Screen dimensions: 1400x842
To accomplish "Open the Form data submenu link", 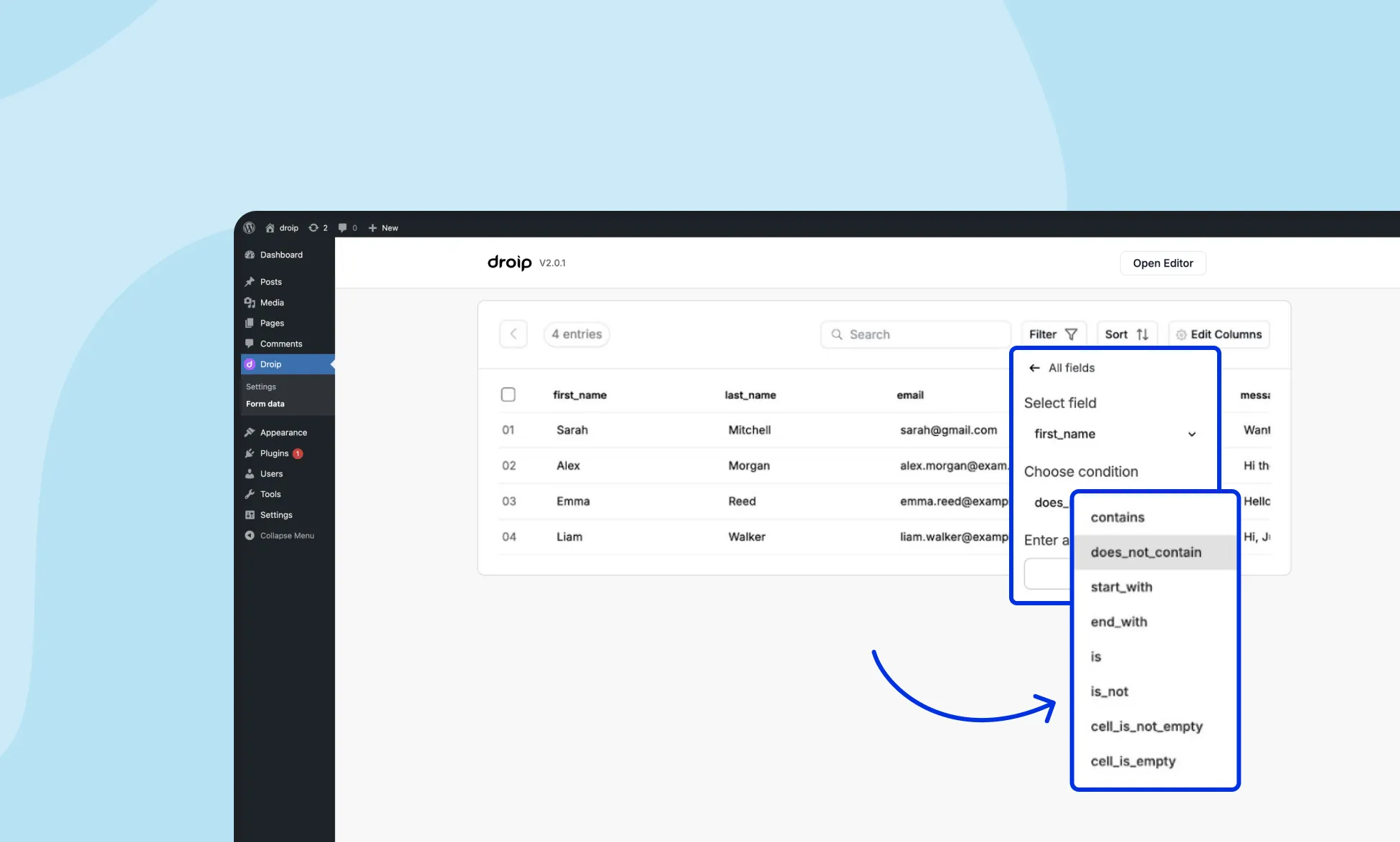I will click(265, 404).
